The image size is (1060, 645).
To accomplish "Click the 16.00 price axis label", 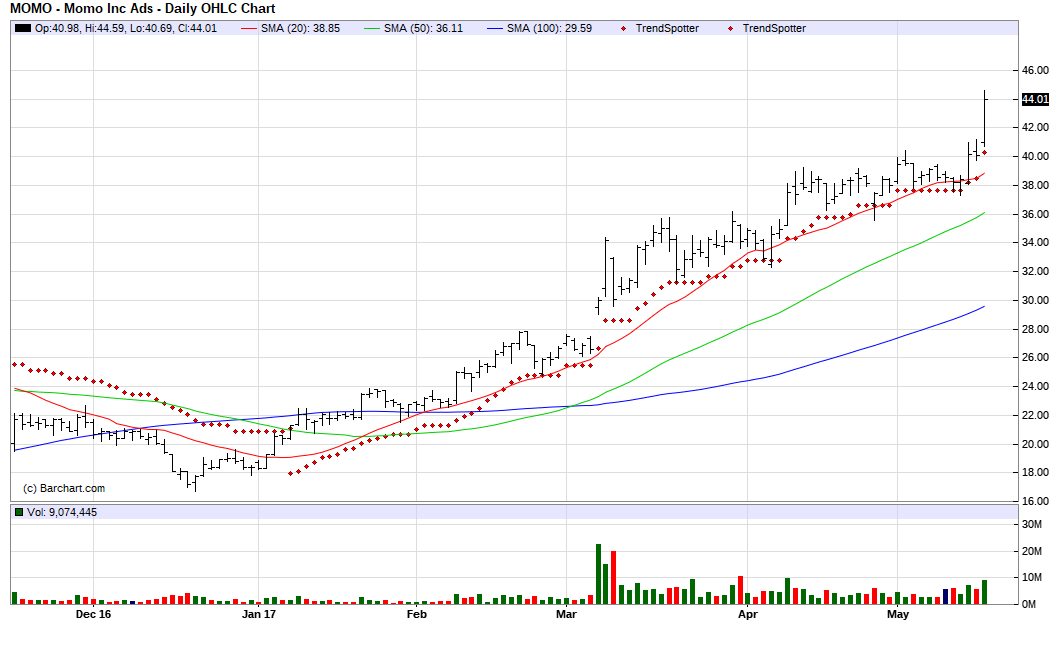I will pos(1035,502).
